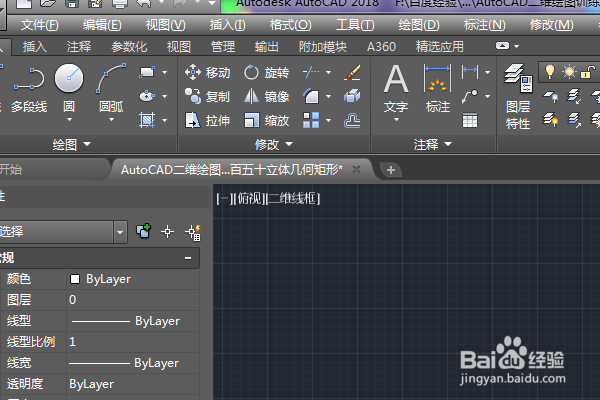Close the AutoCAD二维绘图 drawing tab
The height and width of the screenshot is (400, 600).
(x=356, y=169)
